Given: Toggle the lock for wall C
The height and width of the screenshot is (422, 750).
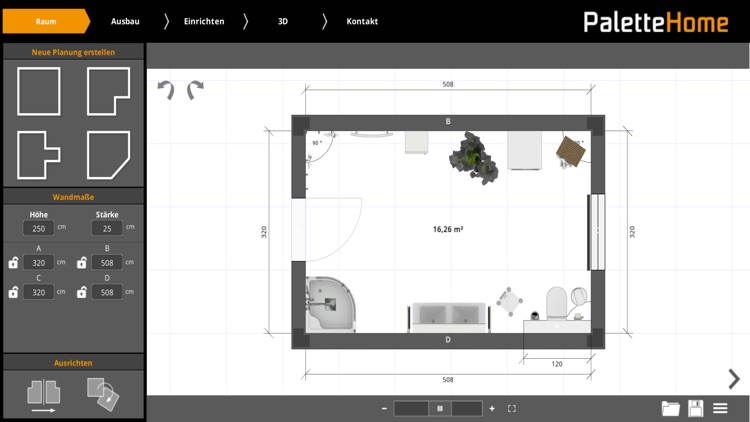Looking at the screenshot, I should click(13, 292).
